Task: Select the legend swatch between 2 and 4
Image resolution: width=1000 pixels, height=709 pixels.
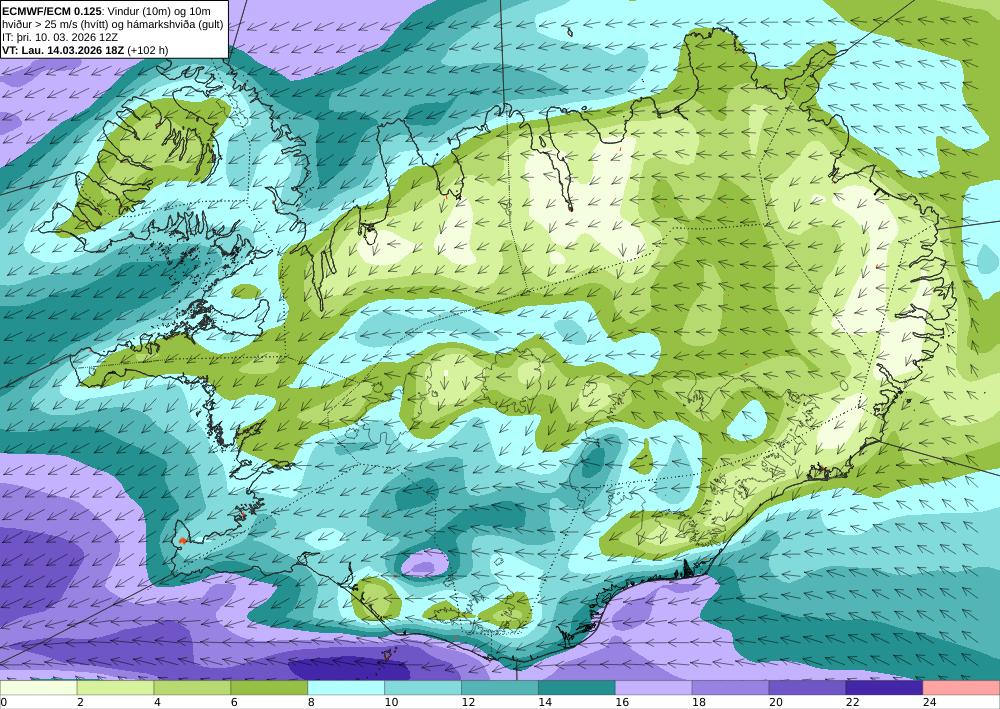Action: pyautogui.click(x=115, y=688)
